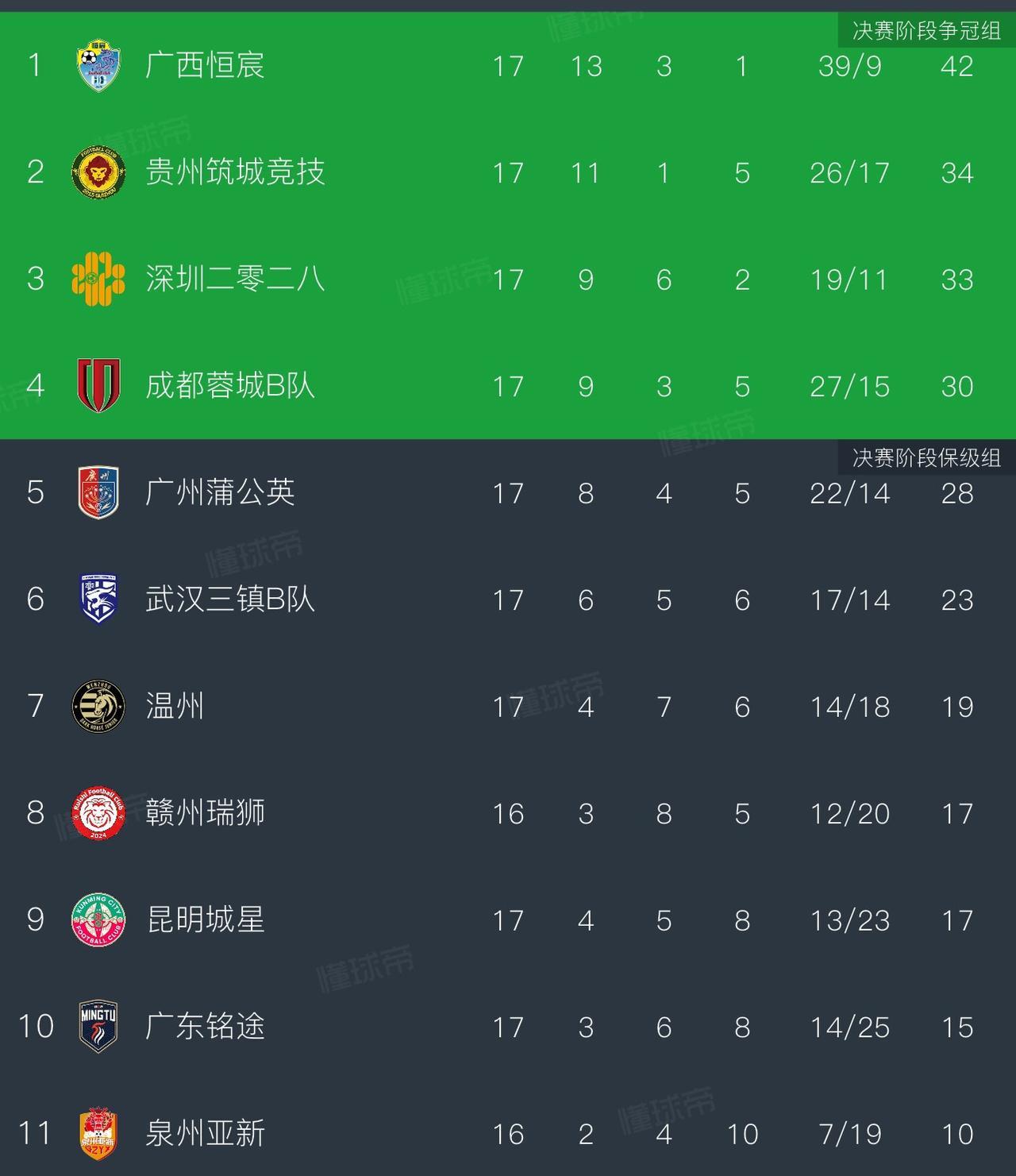The image size is (1016, 1176).
Task: View the 贵州筑城竞技 team page
Action: pos(235,172)
